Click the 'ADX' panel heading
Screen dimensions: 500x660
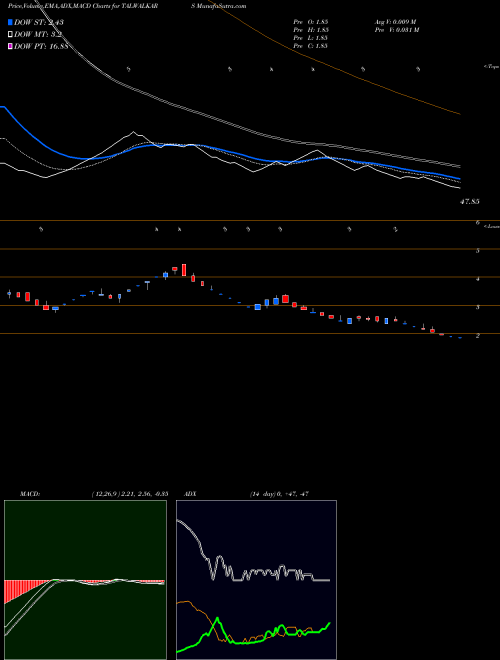[190, 494]
